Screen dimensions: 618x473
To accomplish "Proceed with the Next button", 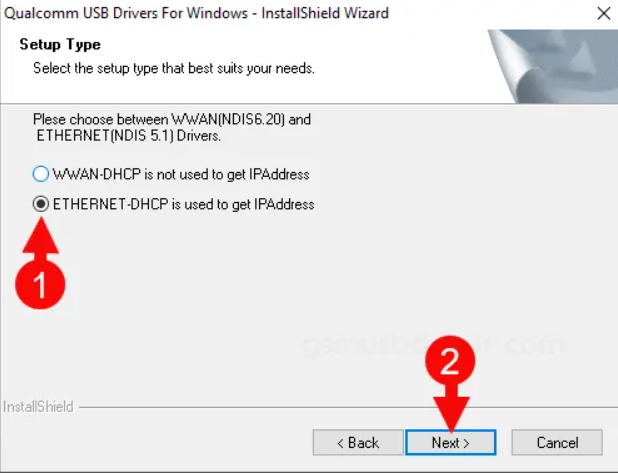I will click(x=450, y=442).
